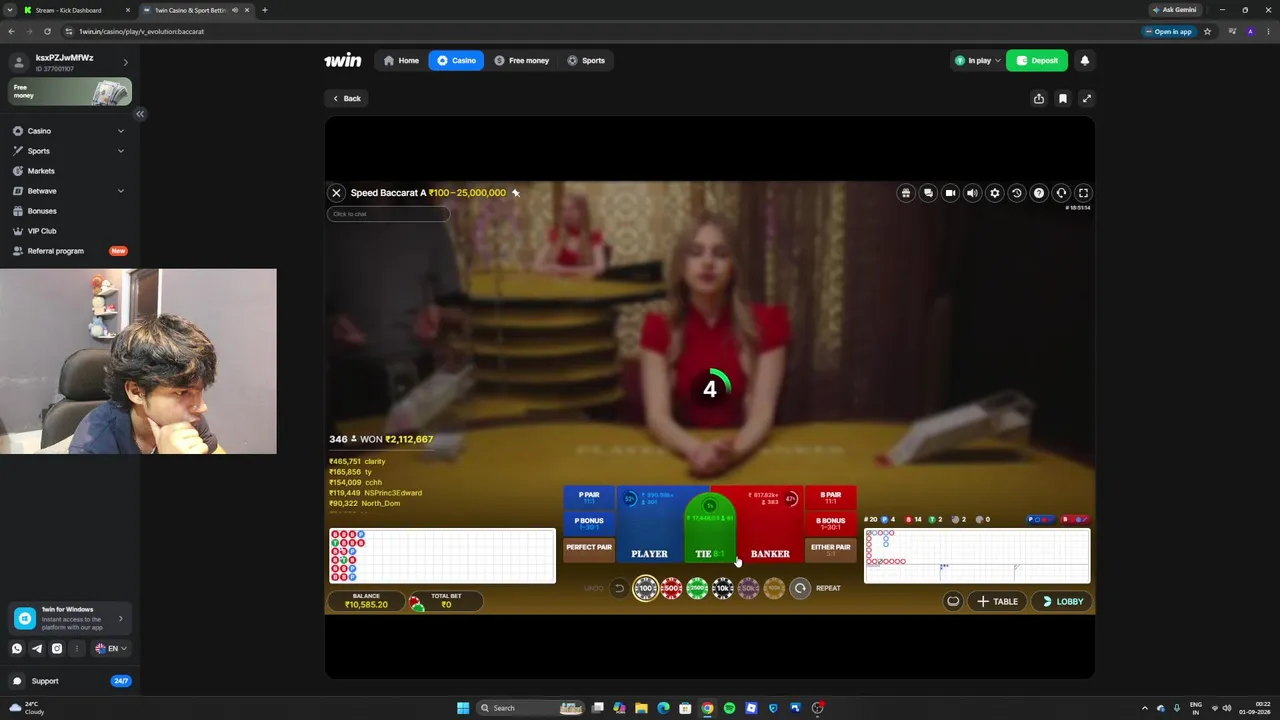Open the 1win for Windows download banner

point(70,619)
